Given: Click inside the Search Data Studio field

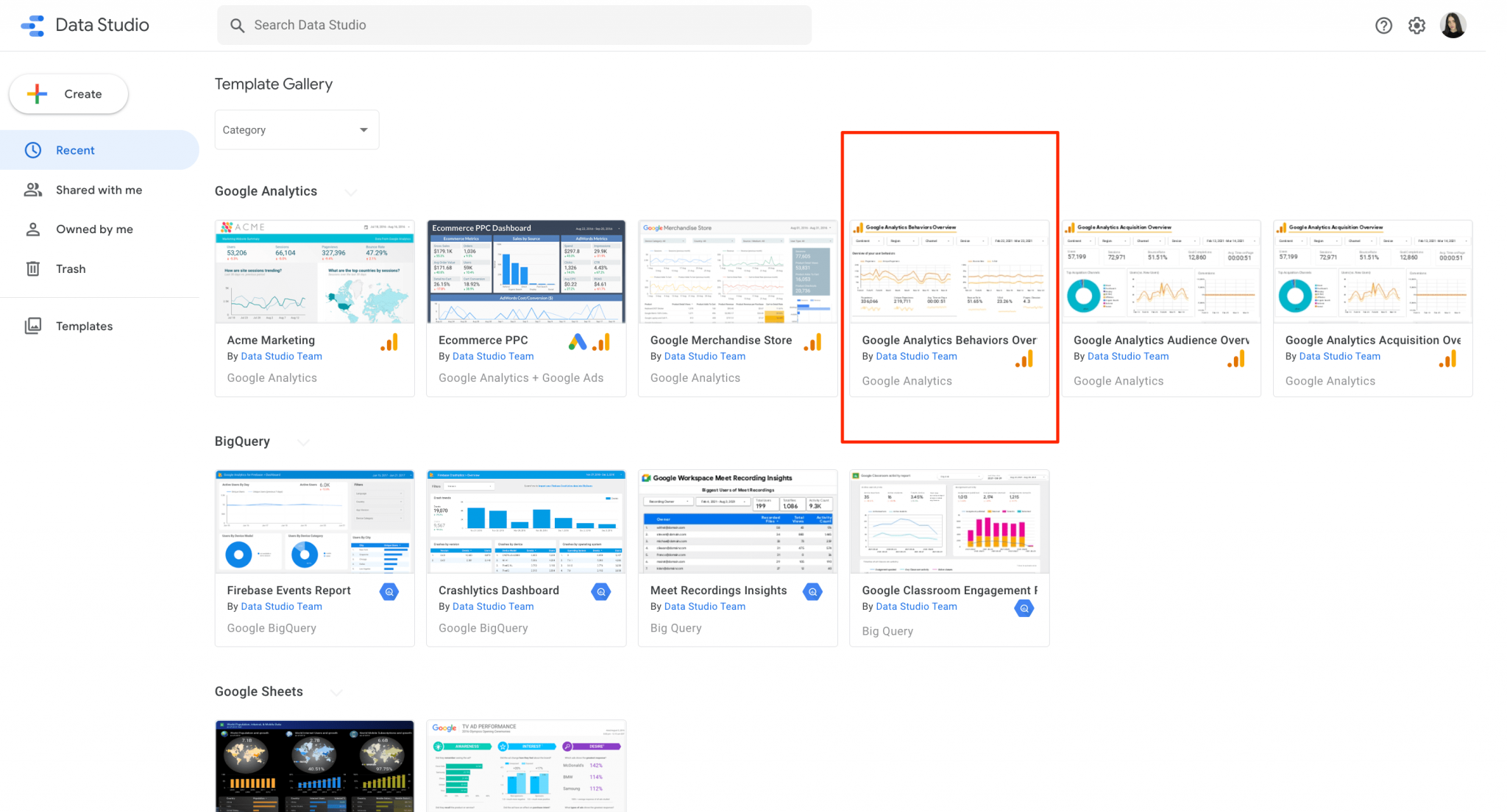Looking at the screenshot, I should coord(442,24).
